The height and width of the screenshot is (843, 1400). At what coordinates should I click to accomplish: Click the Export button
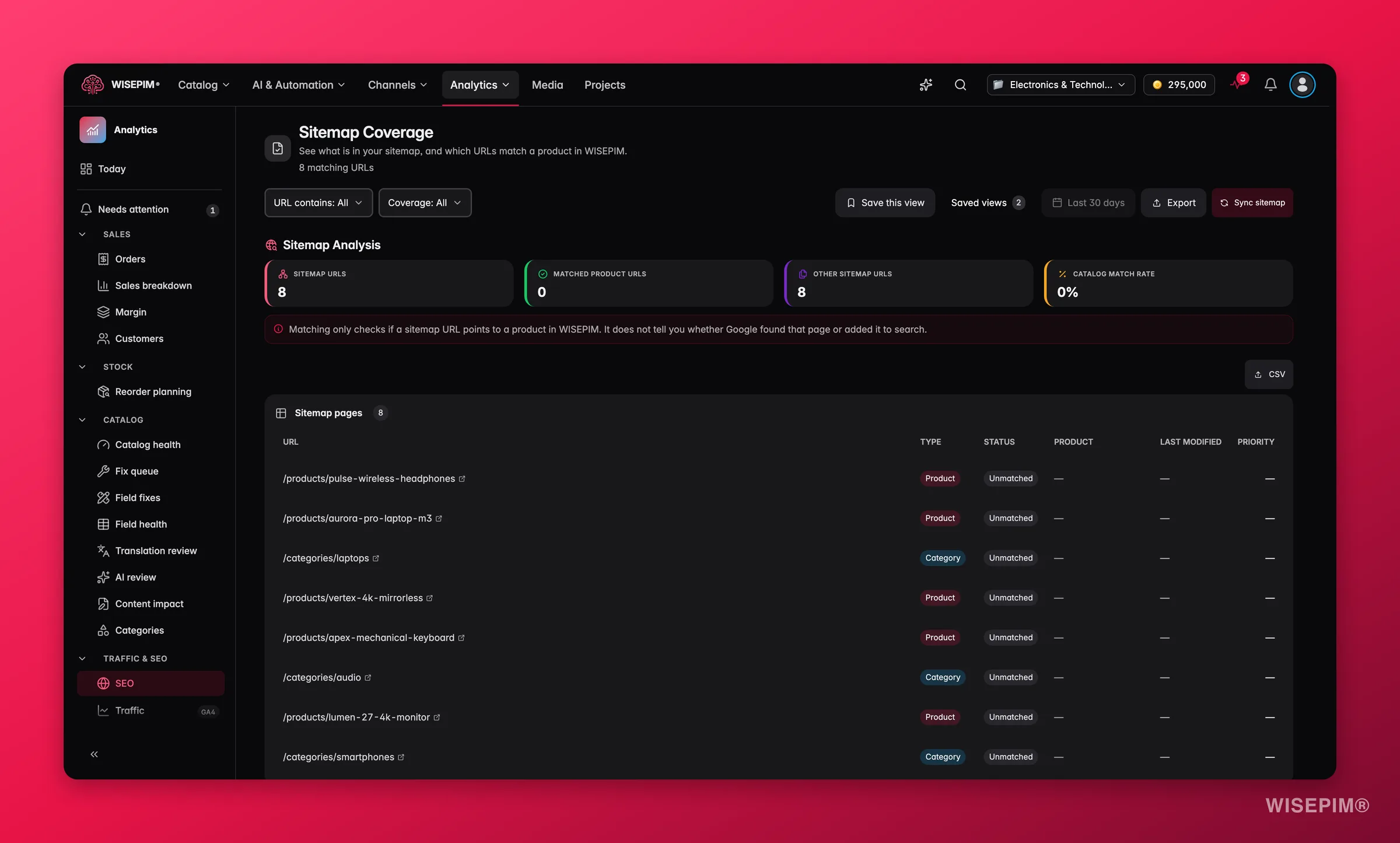coord(1173,202)
